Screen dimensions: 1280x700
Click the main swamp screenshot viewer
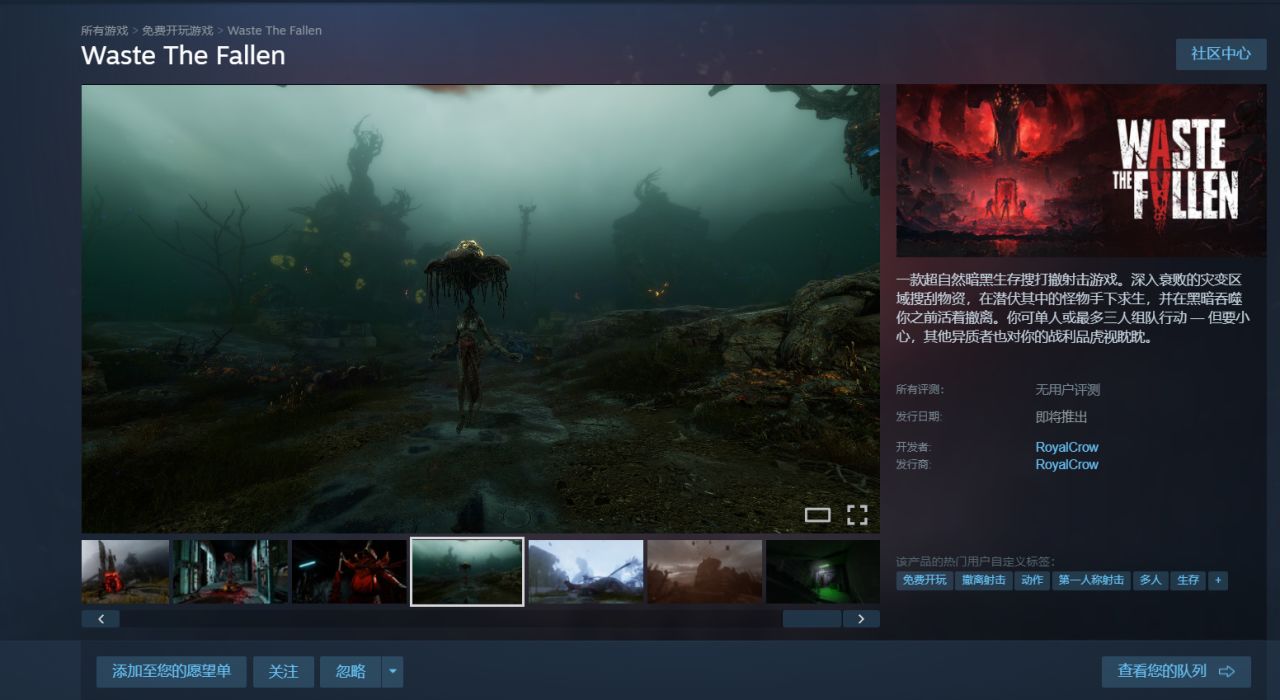click(x=481, y=309)
